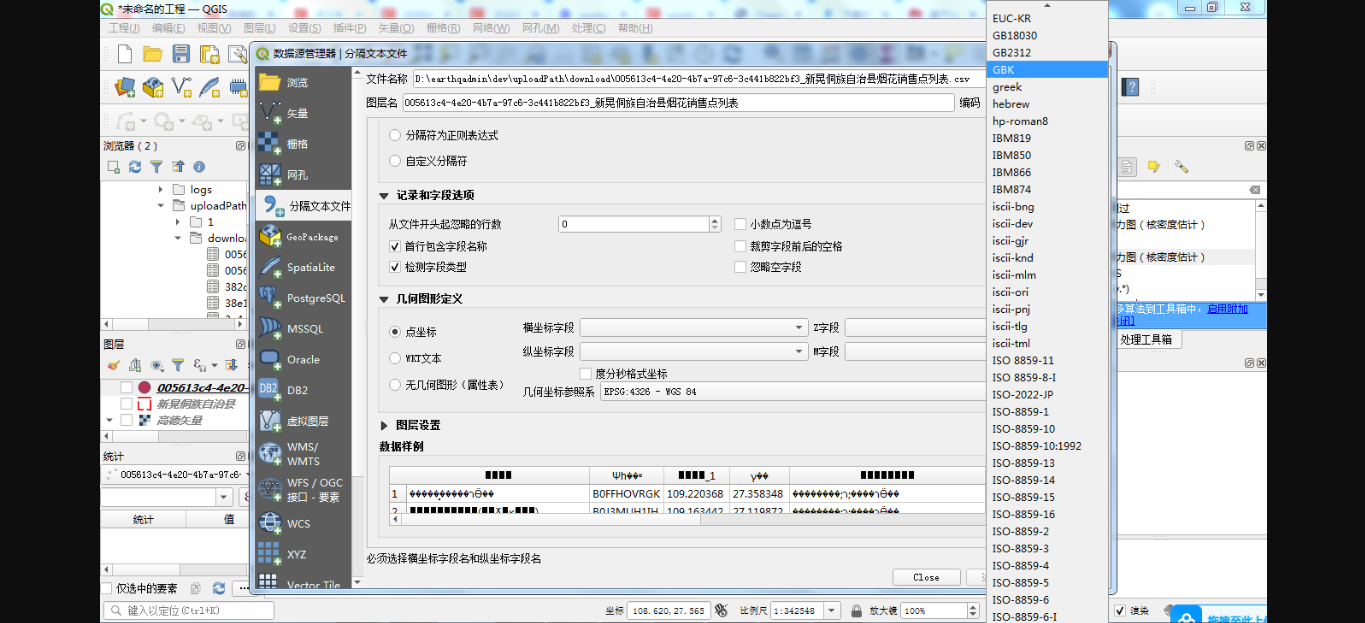The image size is (1365, 623).
Task: Click the Open Project folder icon
Action: (x=153, y=54)
